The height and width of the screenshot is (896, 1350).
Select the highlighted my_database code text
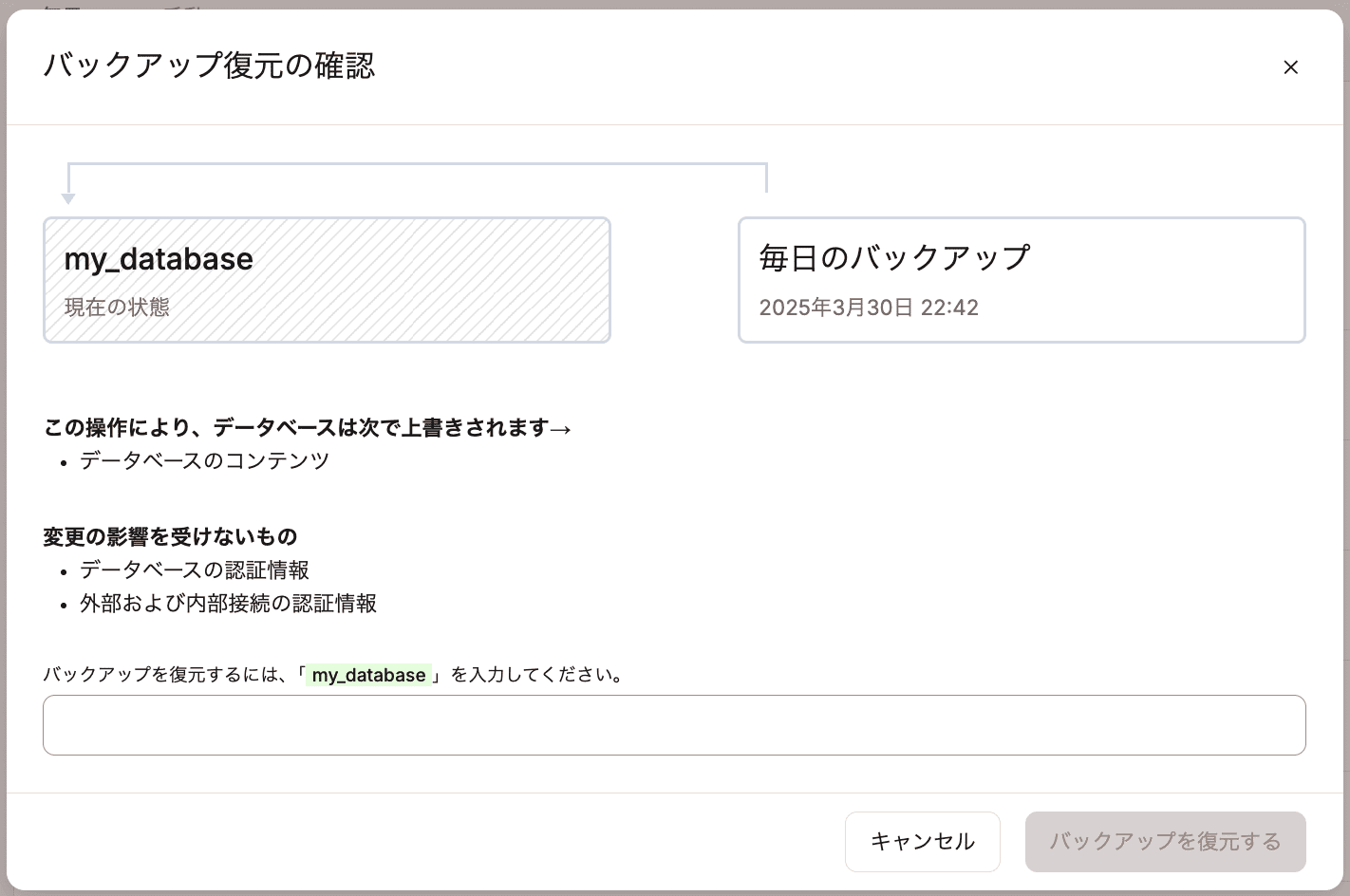(x=368, y=675)
